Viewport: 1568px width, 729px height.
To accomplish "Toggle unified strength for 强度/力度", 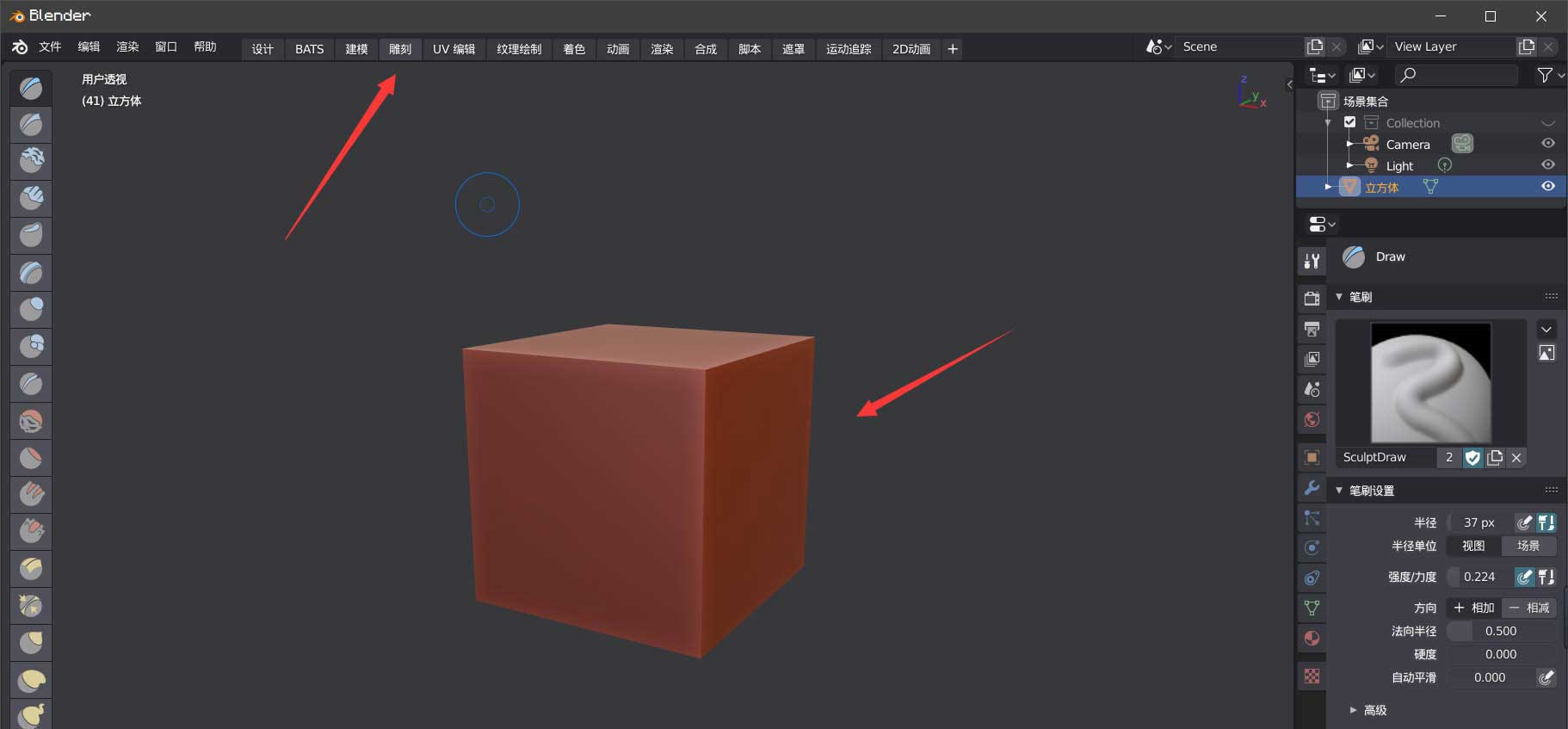I will click(1546, 577).
